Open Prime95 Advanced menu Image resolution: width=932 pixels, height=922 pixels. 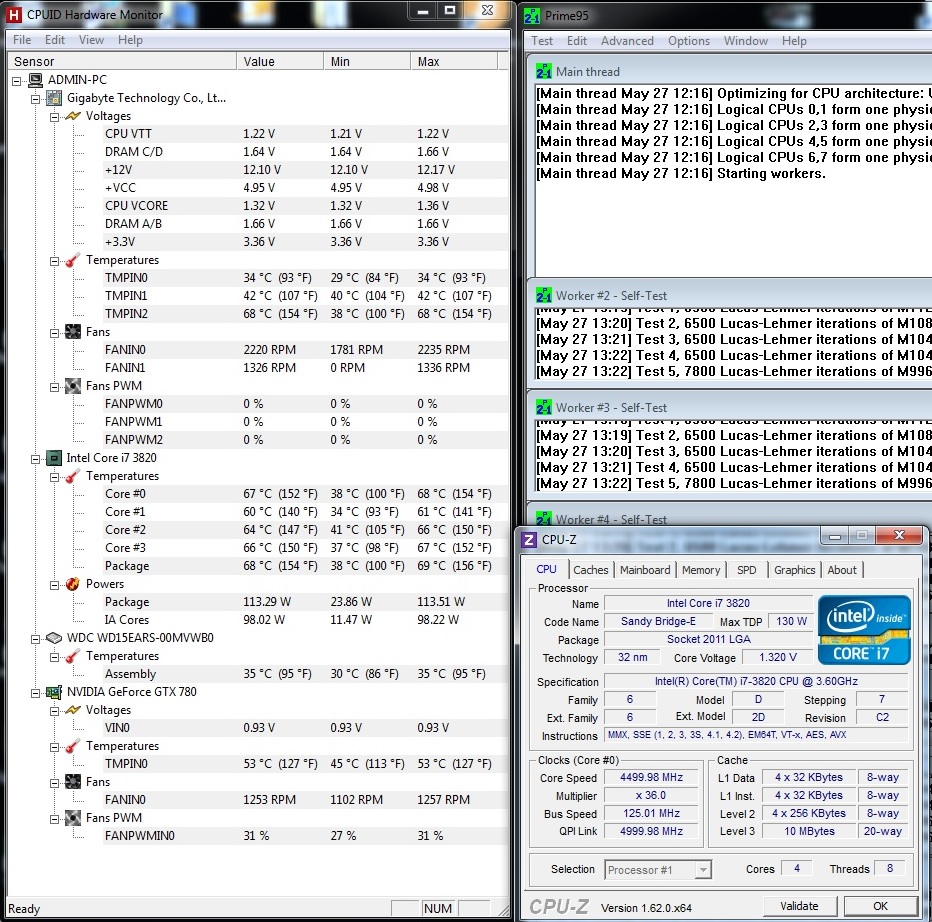(x=627, y=40)
